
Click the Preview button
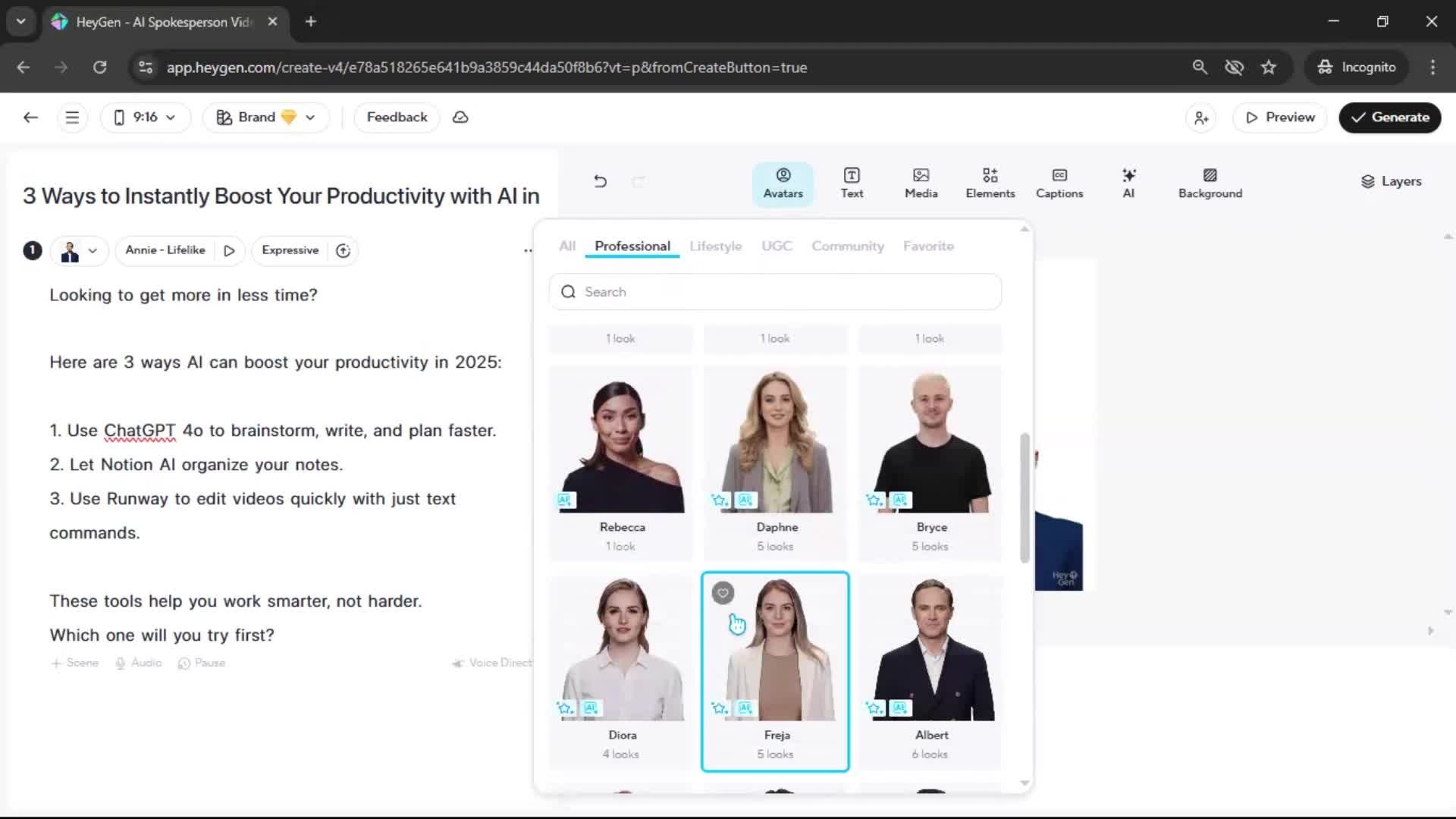1279,118
